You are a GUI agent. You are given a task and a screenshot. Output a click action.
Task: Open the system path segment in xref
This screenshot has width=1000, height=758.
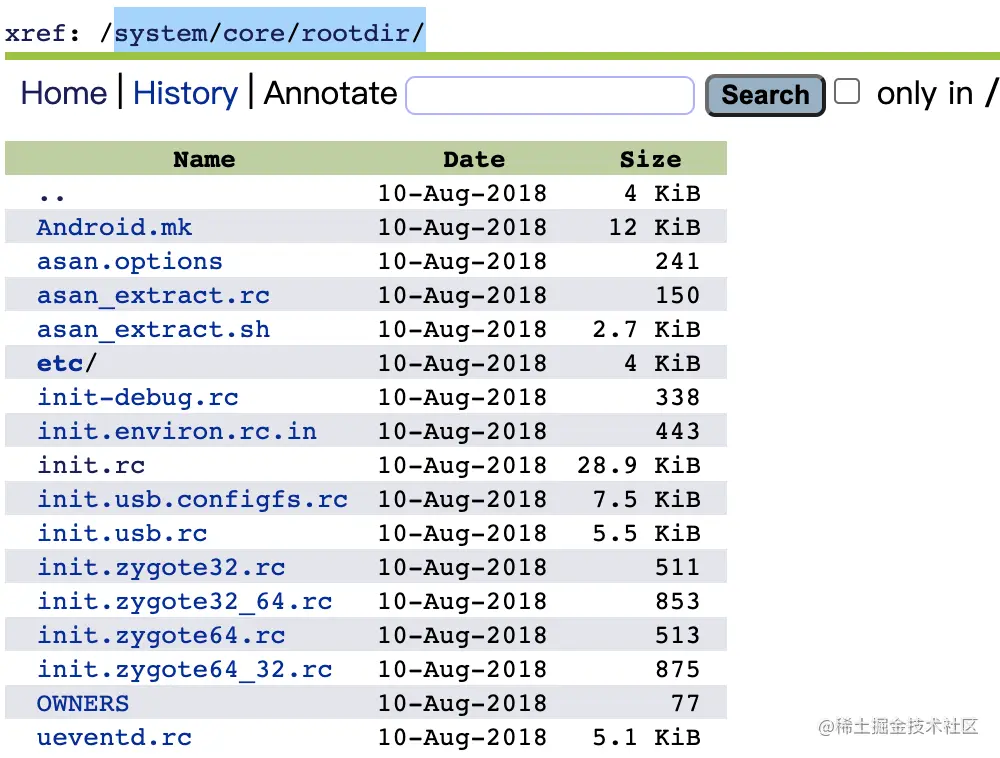click(x=161, y=33)
